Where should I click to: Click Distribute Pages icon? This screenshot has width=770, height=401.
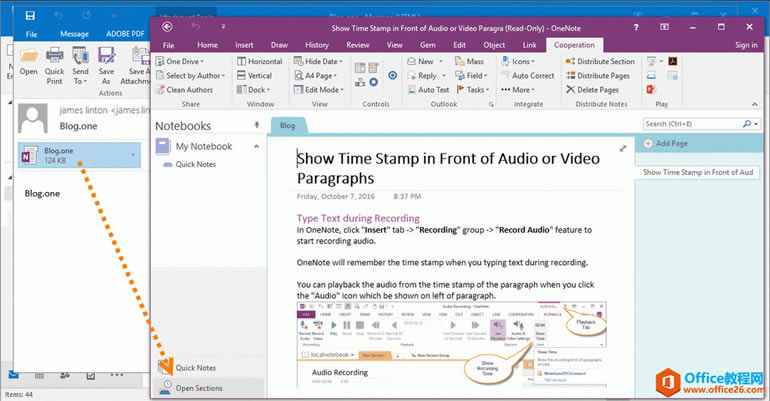pyautogui.click(x=570, y=76)
